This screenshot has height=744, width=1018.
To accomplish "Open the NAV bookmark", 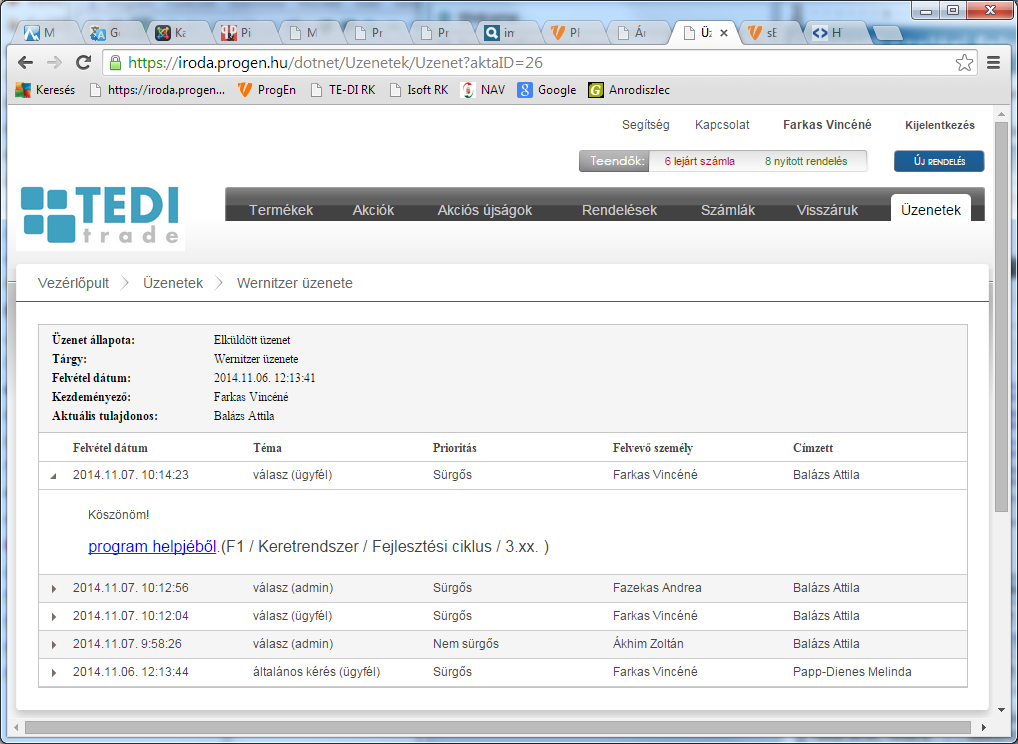I will (482, 90).
